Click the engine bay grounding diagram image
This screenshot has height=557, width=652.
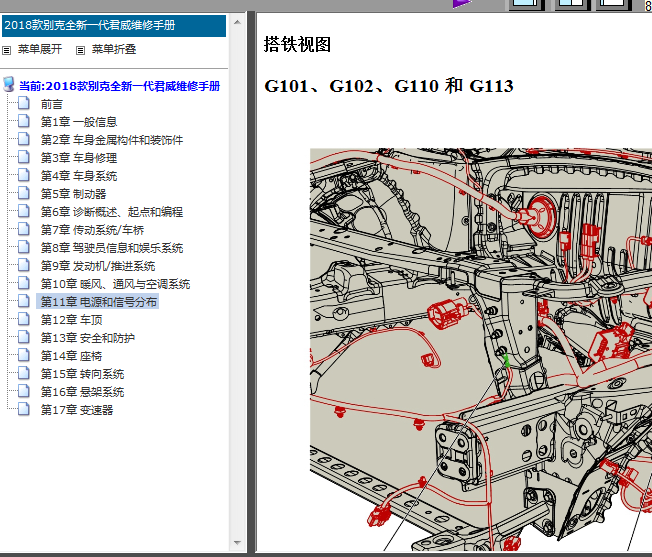tap(481, 350)
